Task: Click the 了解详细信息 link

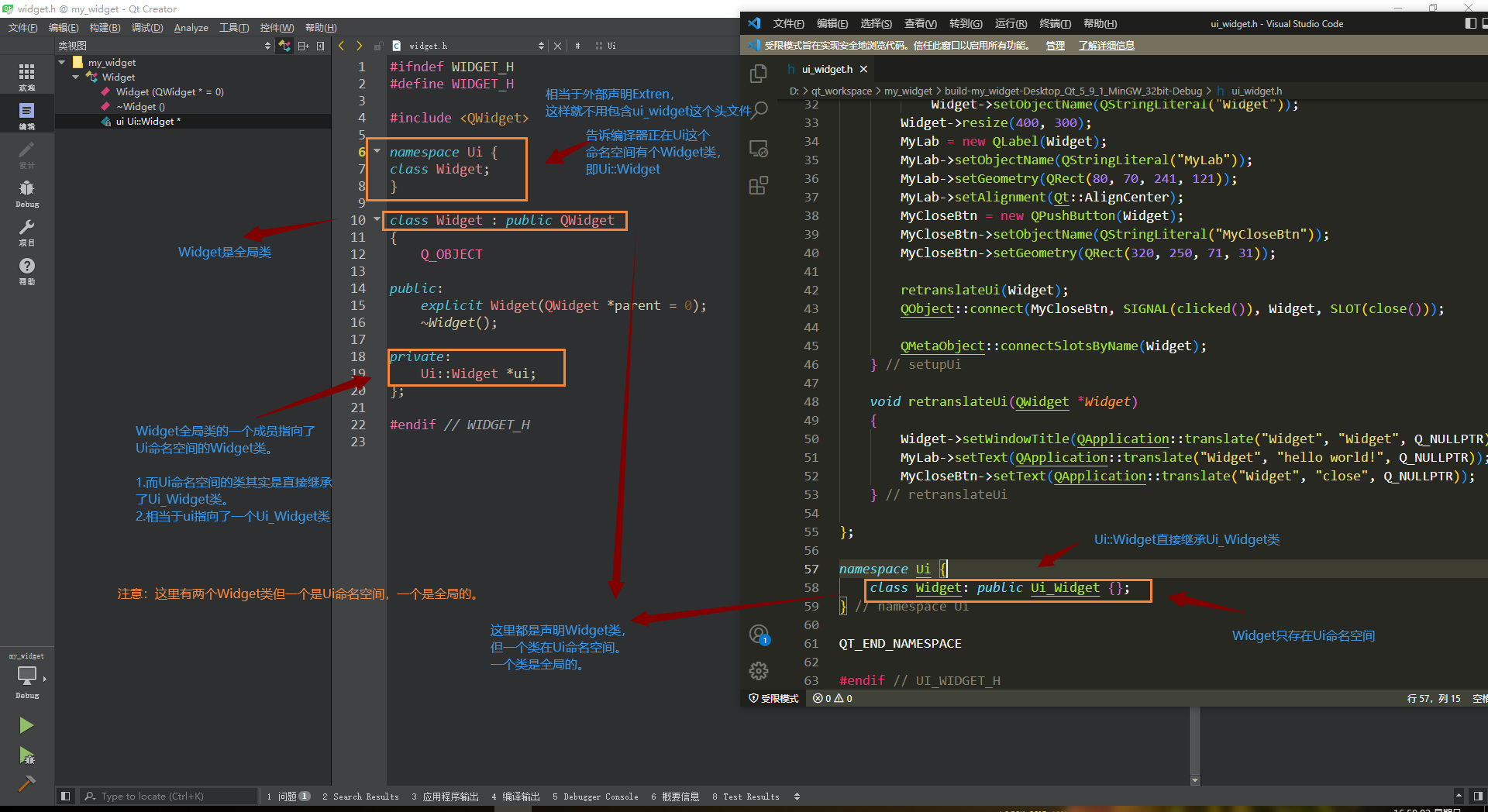Action: point(1106,46)
